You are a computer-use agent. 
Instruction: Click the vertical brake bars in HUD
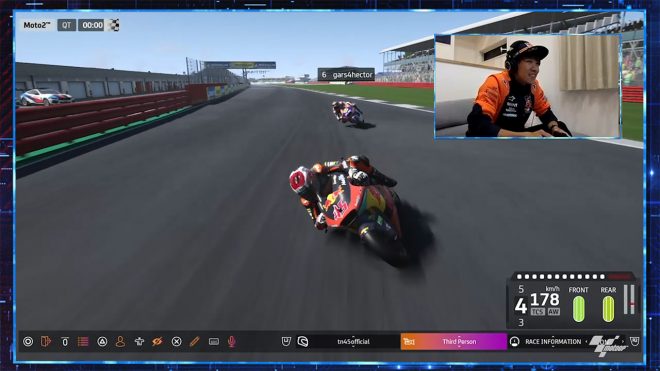pos(629,299)
